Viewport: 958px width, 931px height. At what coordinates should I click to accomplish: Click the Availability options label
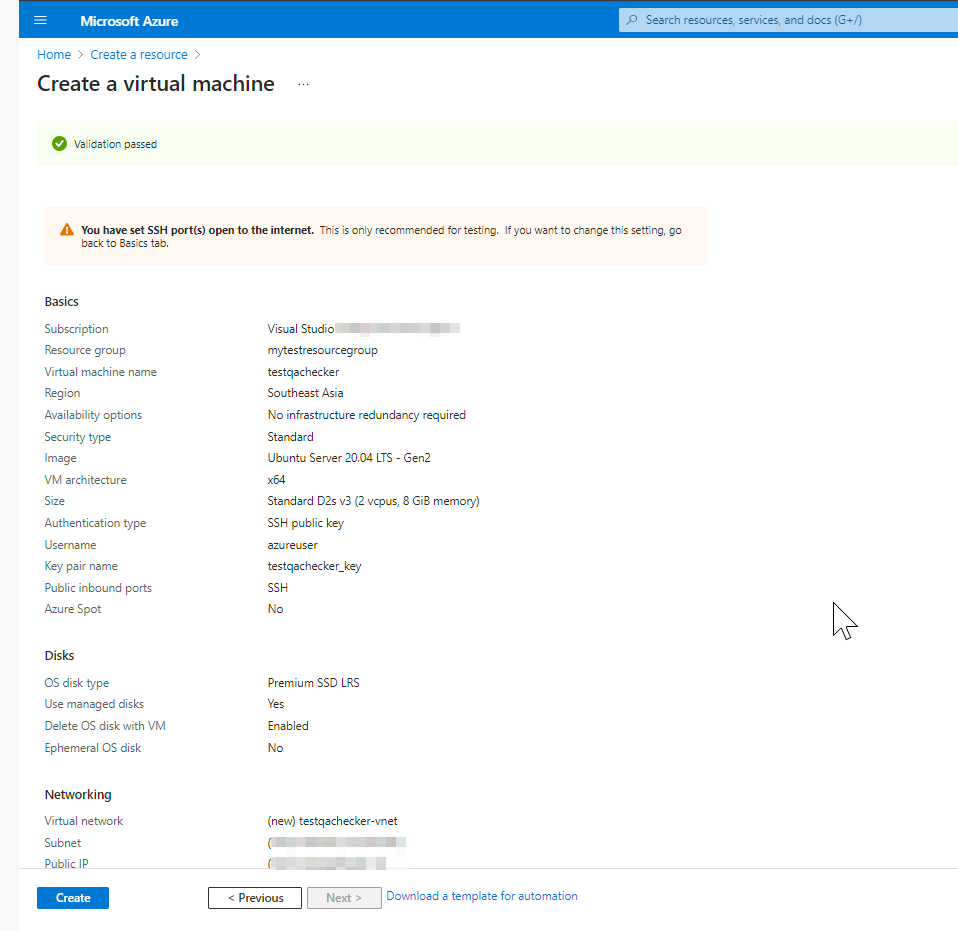tap(93, 415)
